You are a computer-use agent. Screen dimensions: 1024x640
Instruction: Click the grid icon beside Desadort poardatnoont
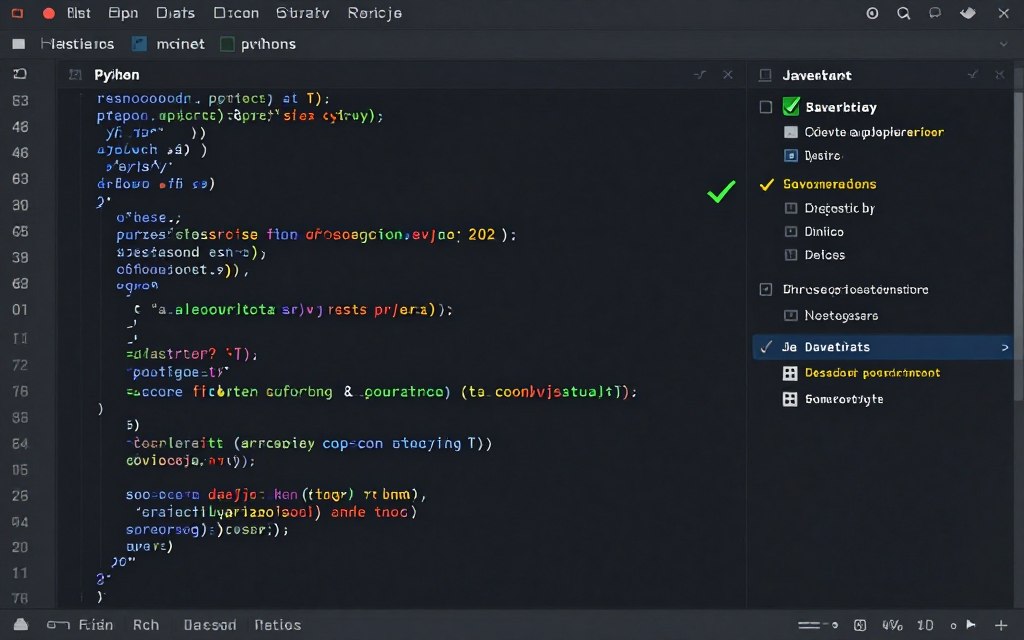click(790, 373)
